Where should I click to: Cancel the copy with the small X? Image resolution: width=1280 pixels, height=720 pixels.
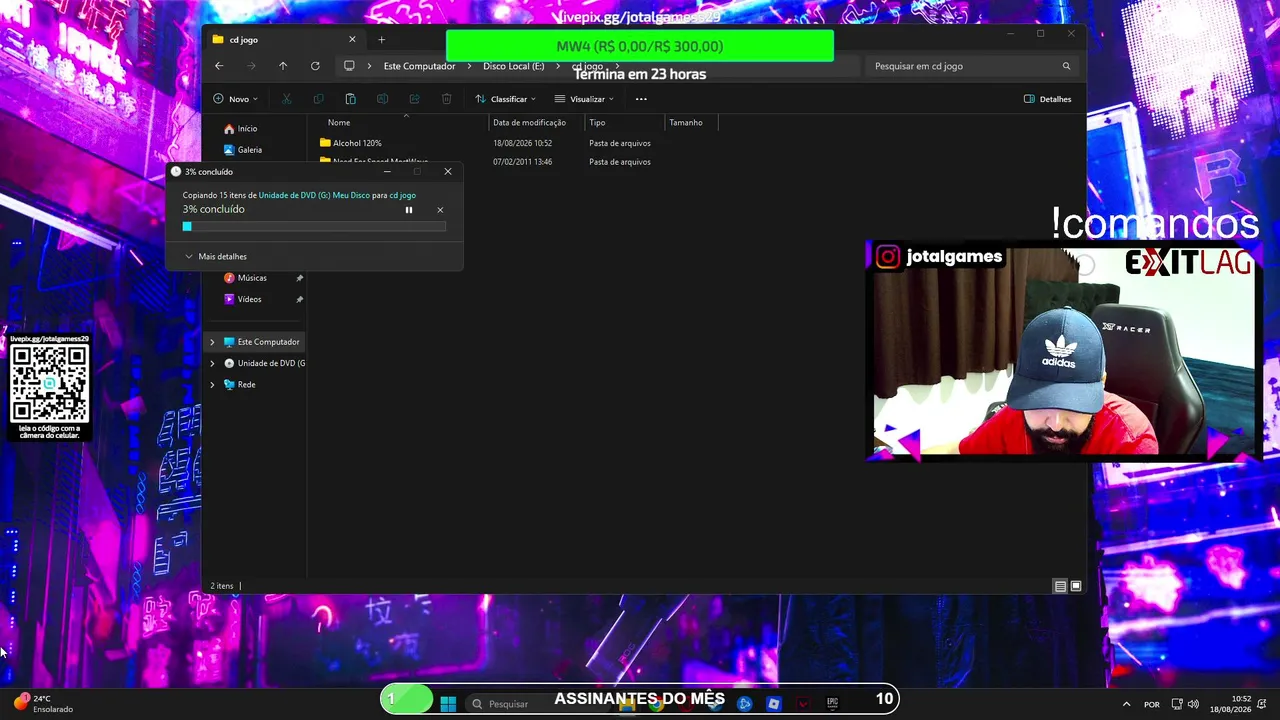[x=440, y=210]
